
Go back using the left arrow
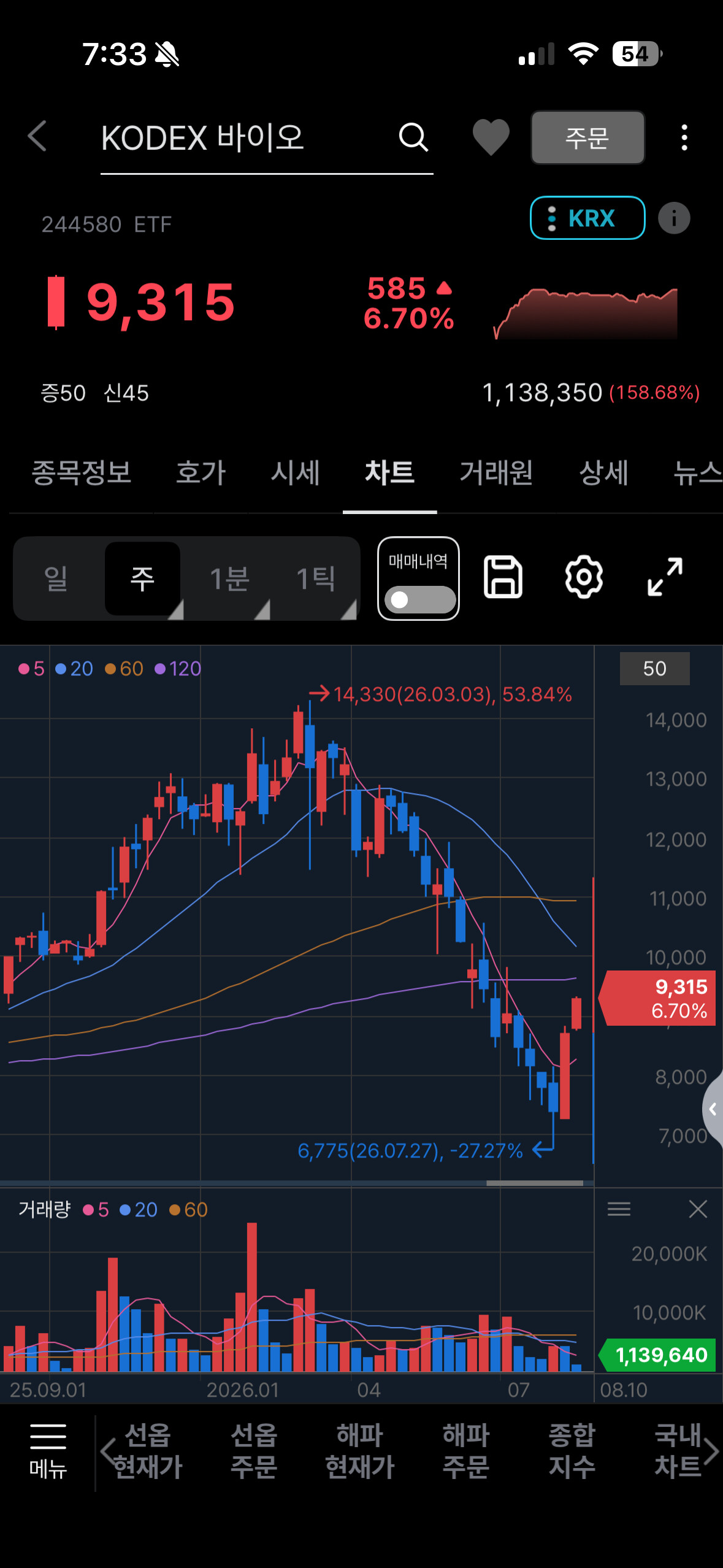37,136
